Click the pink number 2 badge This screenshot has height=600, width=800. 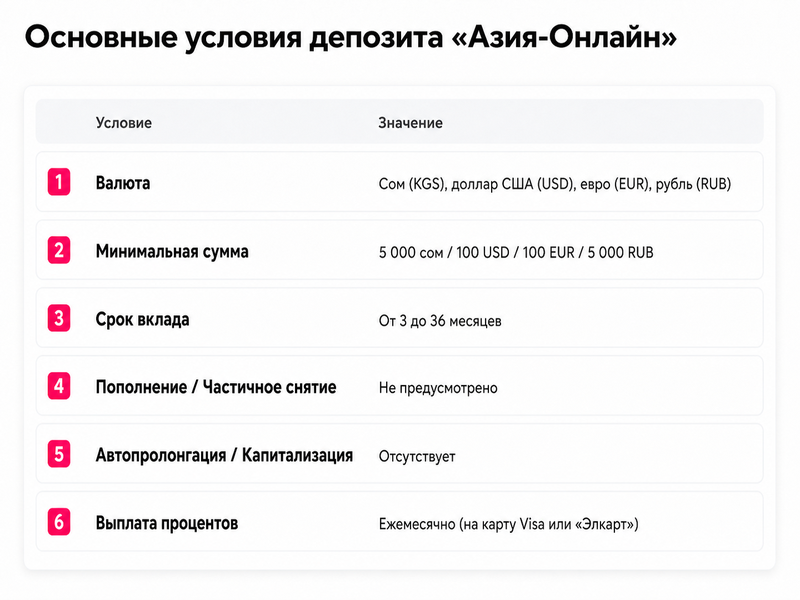[x=59, y=250]
